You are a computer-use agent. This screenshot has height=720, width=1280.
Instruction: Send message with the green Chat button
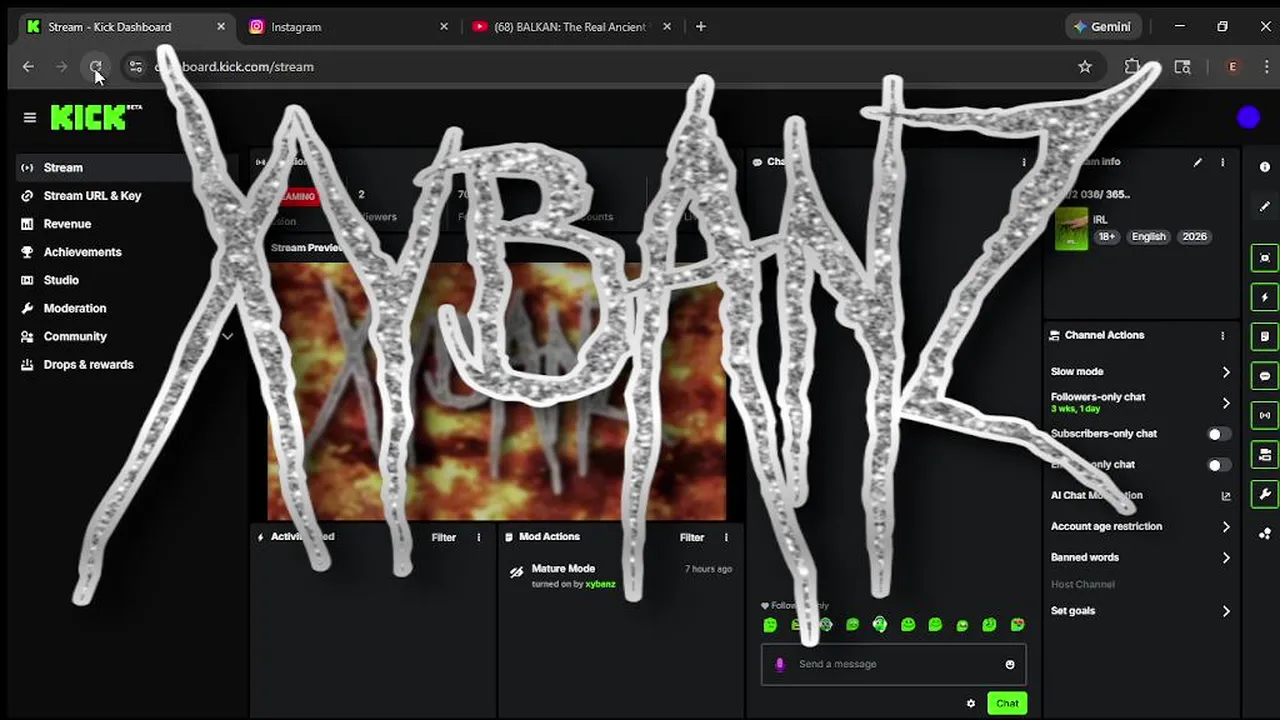coord(1007,703)
